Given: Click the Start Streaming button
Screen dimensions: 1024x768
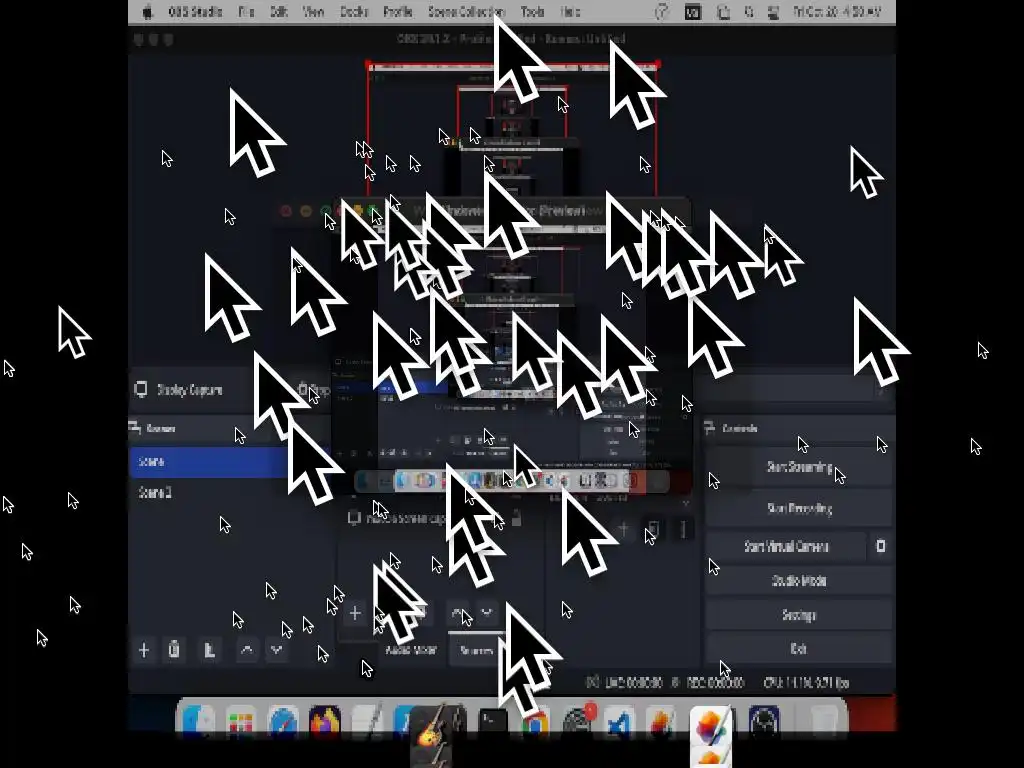Looking at the screenshot, I should tap(799, 467).
